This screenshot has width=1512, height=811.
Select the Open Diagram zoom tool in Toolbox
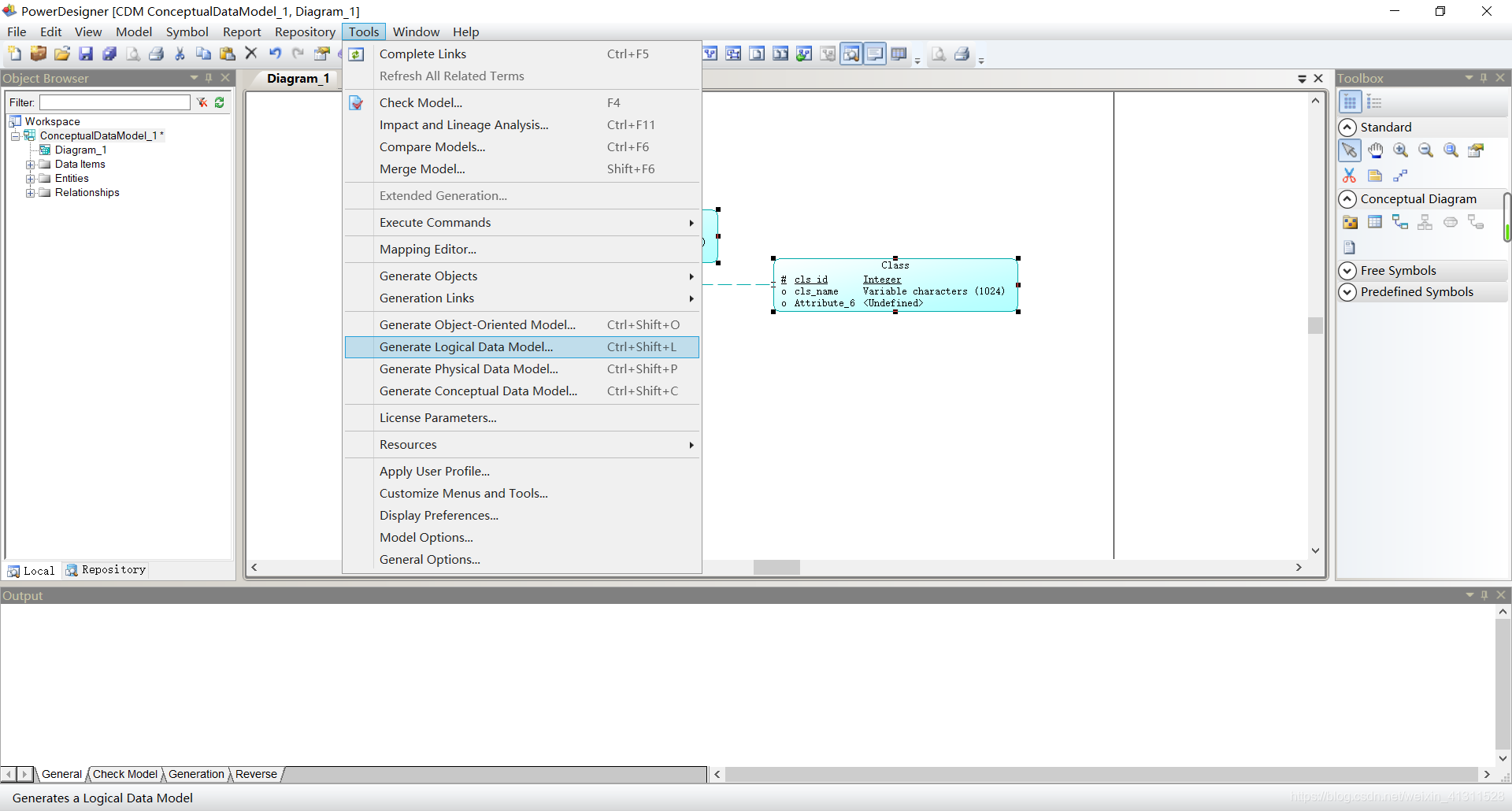click(x=1451, y=150)
